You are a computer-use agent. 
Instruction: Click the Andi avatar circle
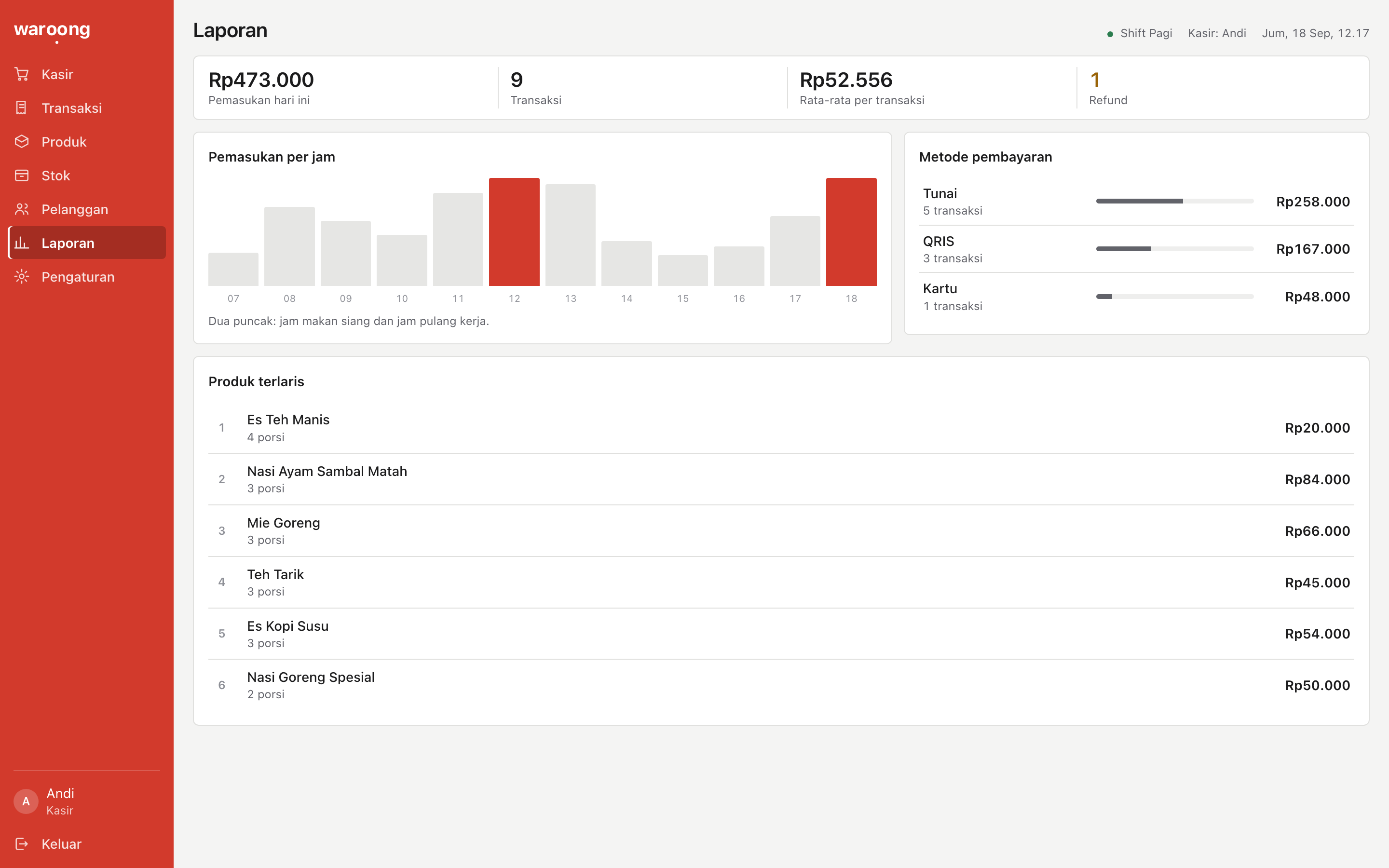[26, 801]
